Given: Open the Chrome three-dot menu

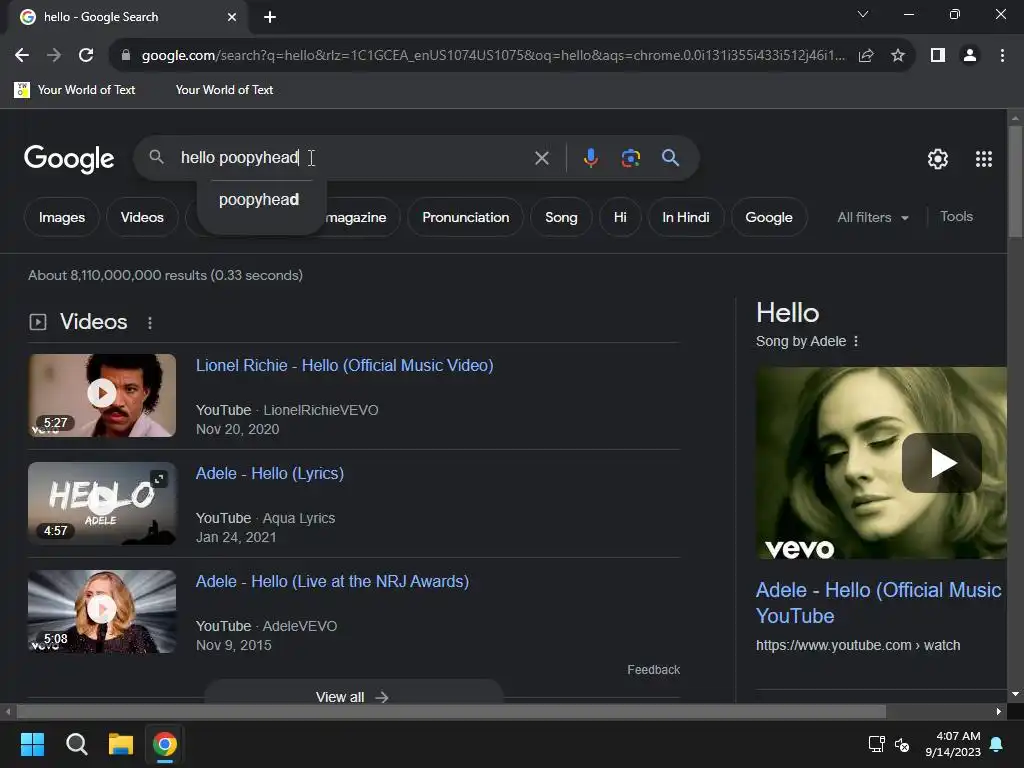Looking at the screenshot, I should (1002, 56).
